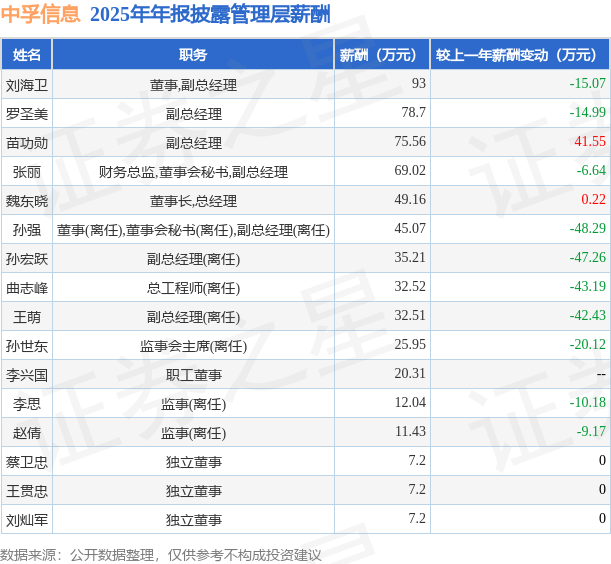The width and height of the screenshot is (611, 564).
Task: Select the red 41.55 salary change value
Action: [x=590, y=141]
